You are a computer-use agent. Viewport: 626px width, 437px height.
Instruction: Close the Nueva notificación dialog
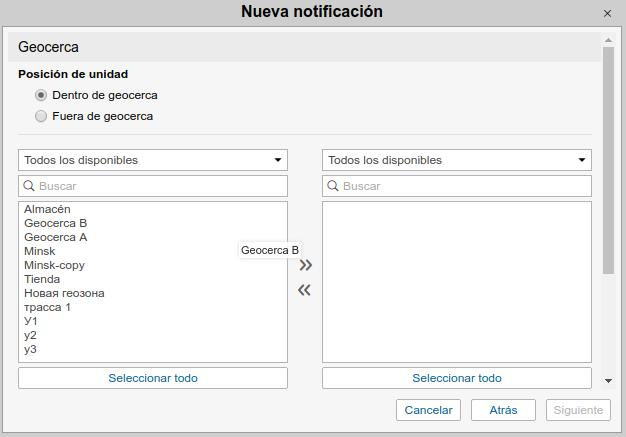(607, 13)
